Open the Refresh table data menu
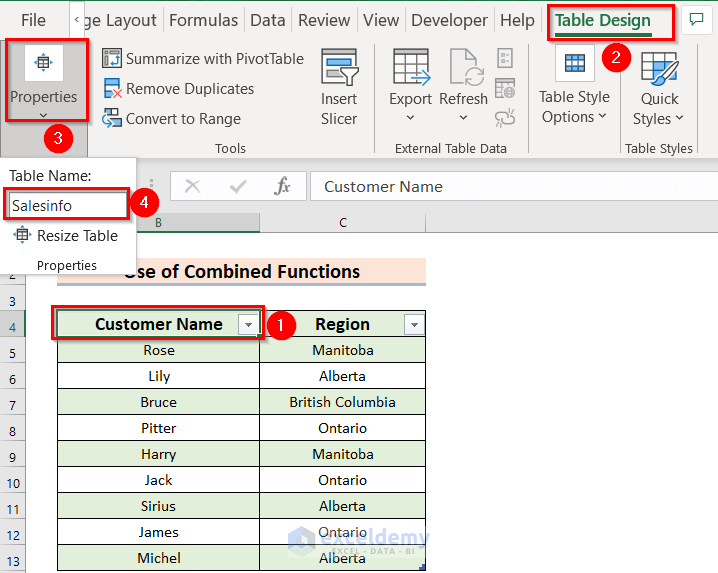Viewport: 718px width, 573px height. click(x=464, y=86)
